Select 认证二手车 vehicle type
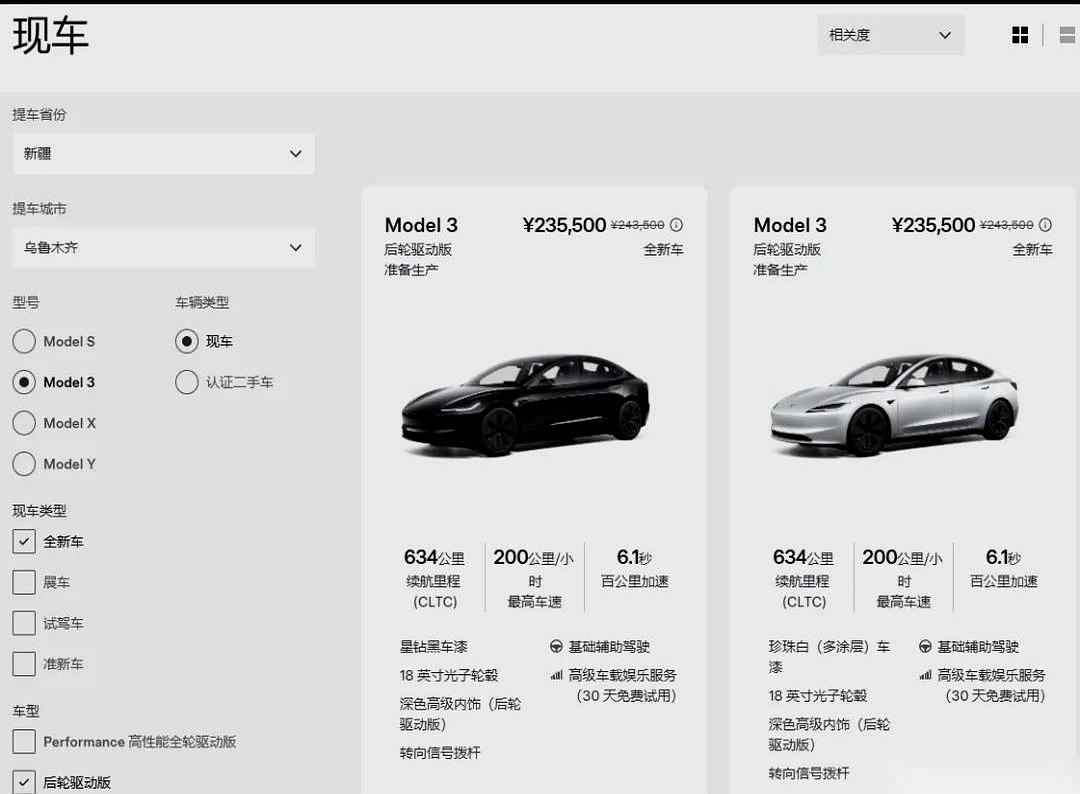Viewport: 1080px width, 794px height. click(186, 382)
